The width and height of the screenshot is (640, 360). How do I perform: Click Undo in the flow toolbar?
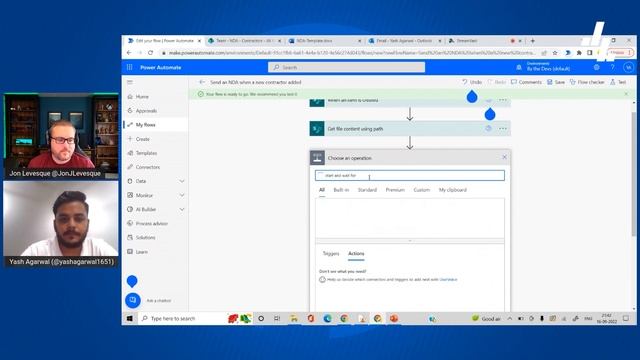tap(472, 82)
